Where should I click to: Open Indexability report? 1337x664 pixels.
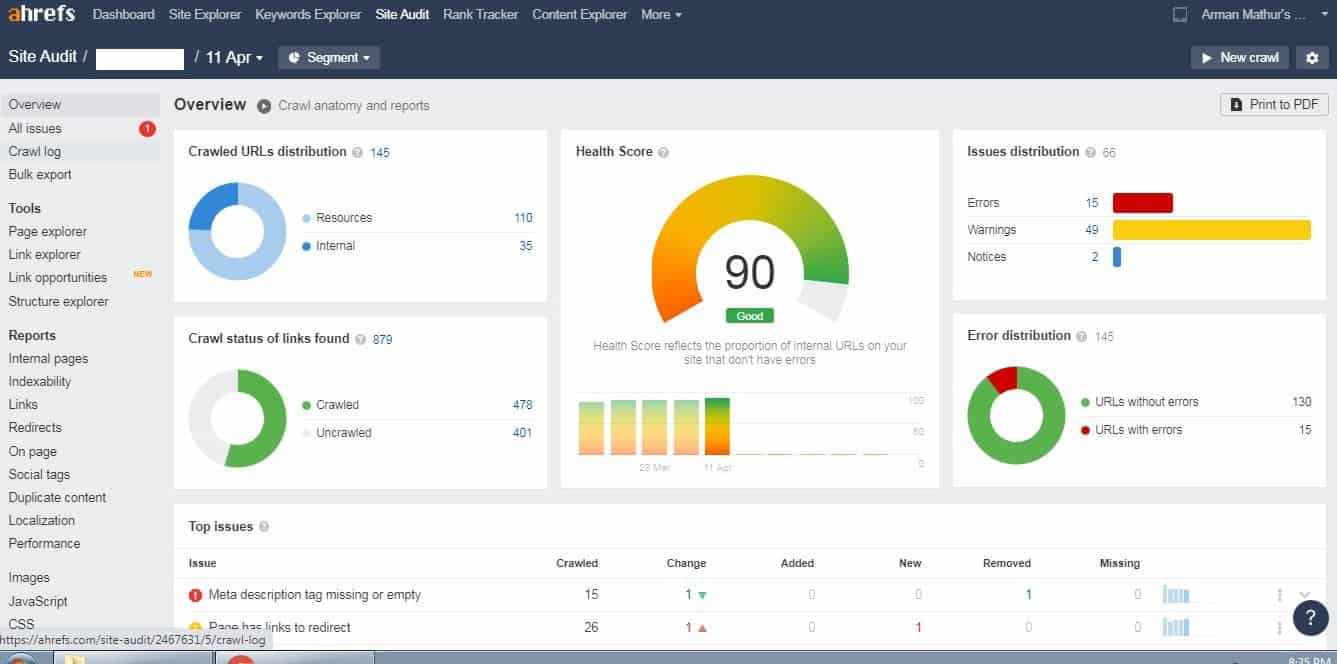(40, 381)
